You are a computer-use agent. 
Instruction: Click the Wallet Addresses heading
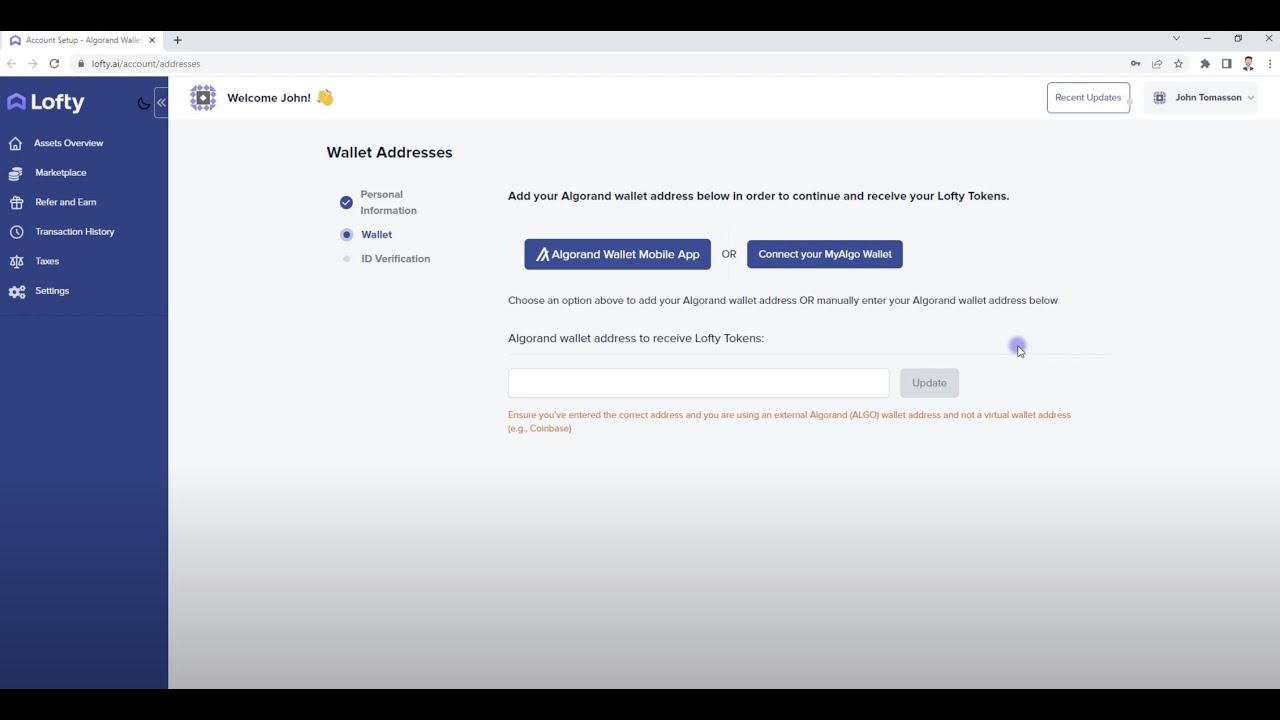[x=389, y=153]
